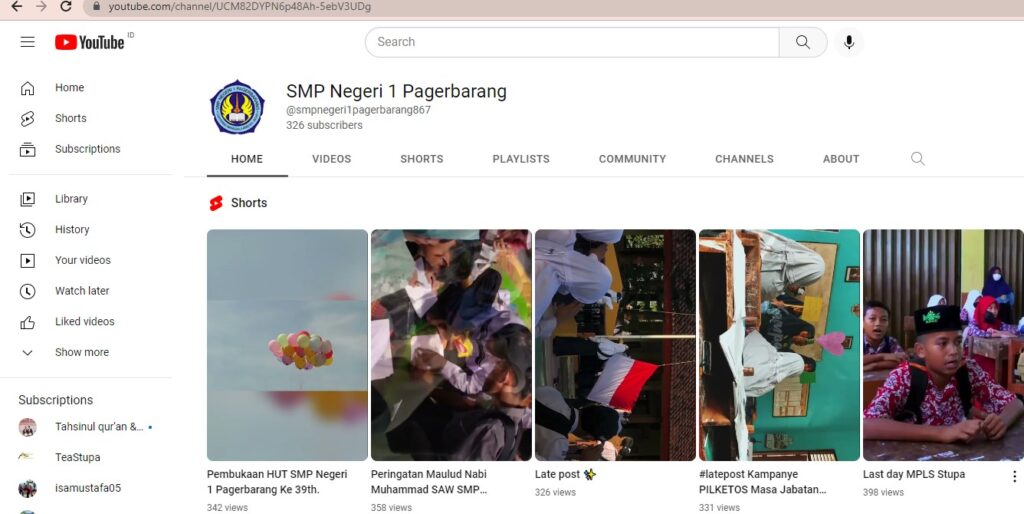Click in the Search input field
Image resolution: width=1024 pixels, height=514 pixels.
point(570,42)
